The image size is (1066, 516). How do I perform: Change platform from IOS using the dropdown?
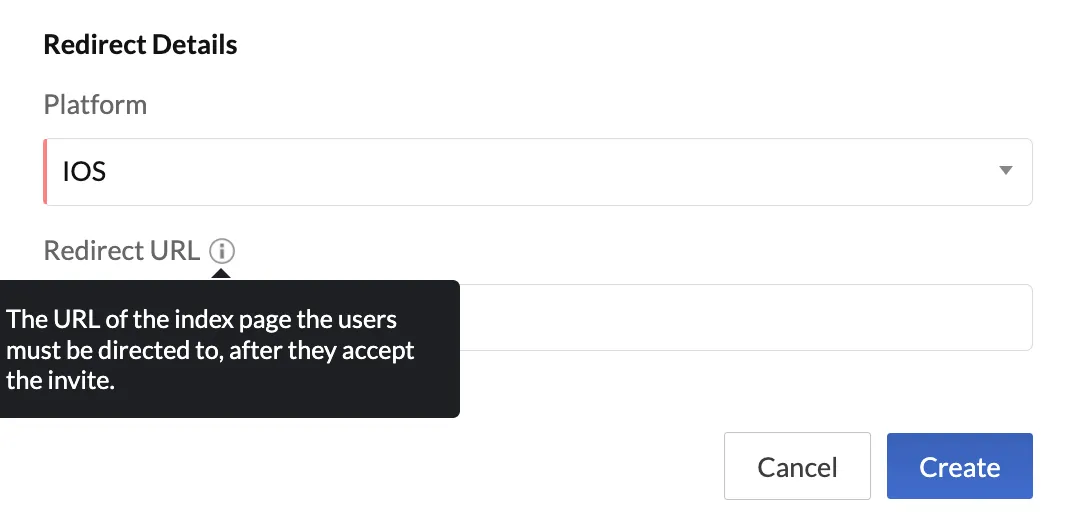click(538, 172)
